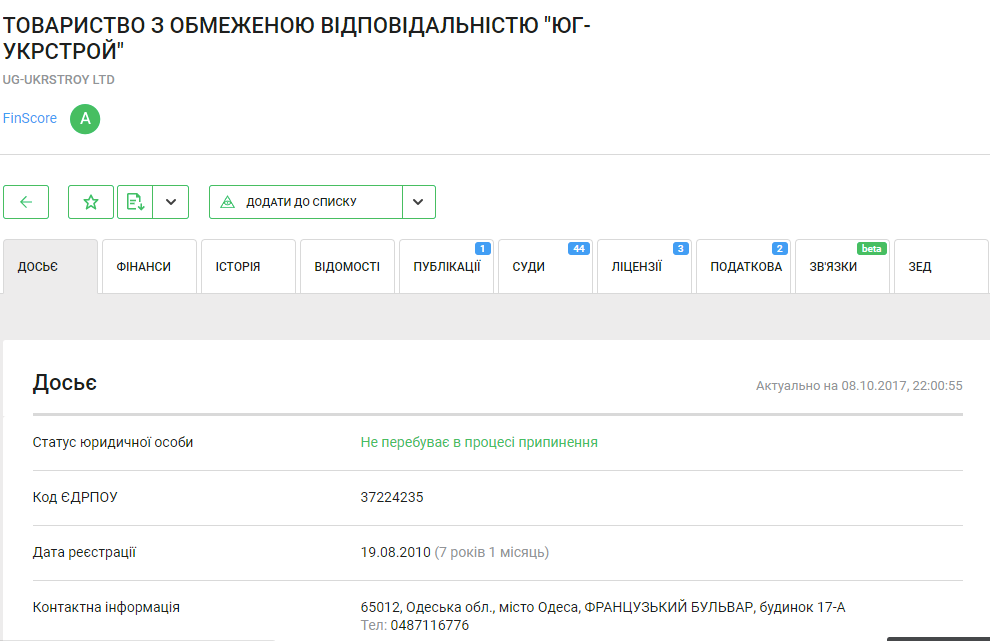
Task: Expand the Додати до списку dropdown arrow
Action: 418,202
